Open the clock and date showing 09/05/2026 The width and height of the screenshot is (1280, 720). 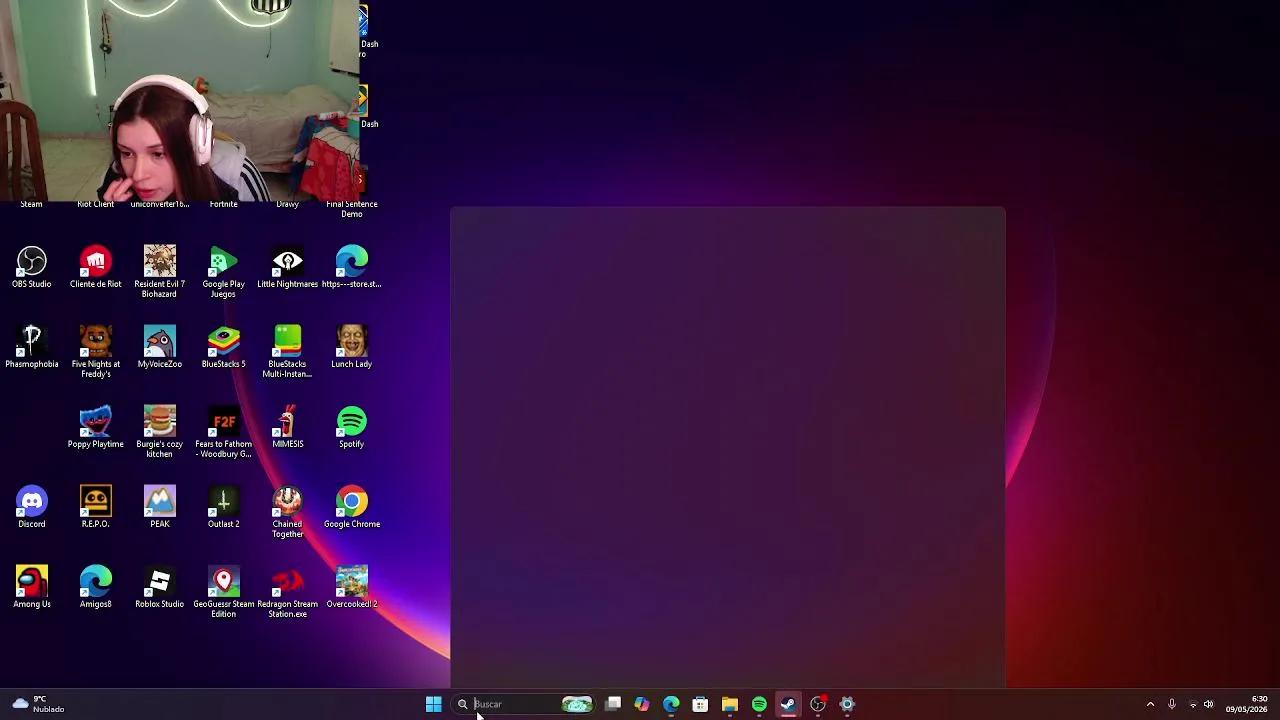click(1246, 704)
